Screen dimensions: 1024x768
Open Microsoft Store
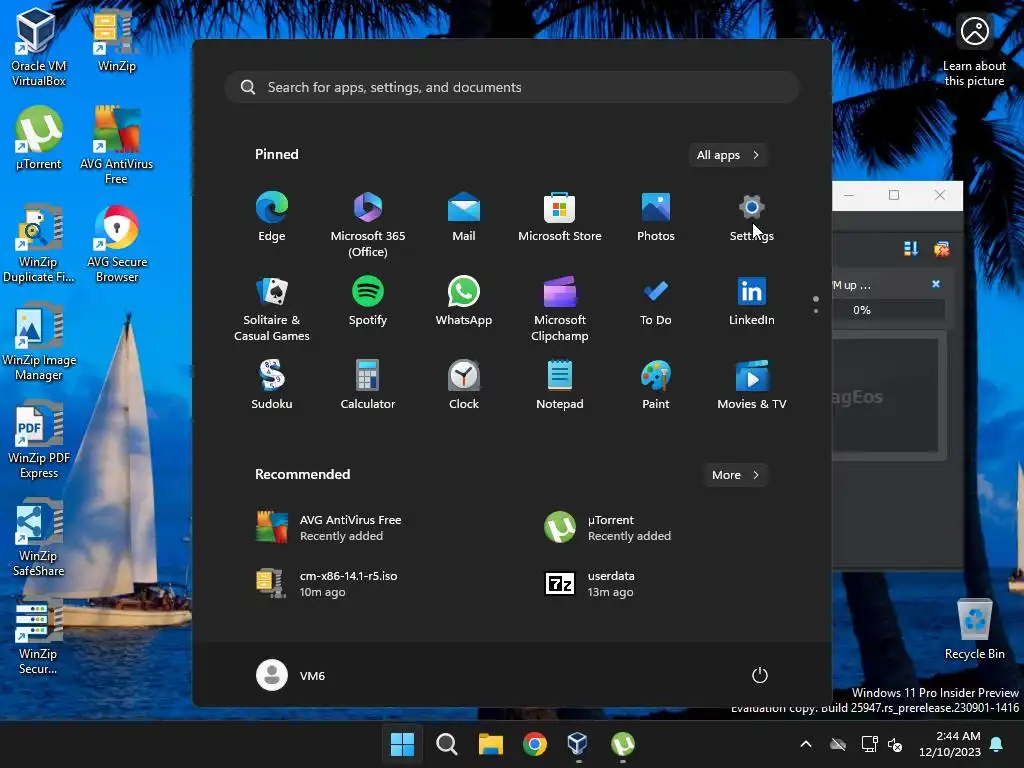coord(560,217)
